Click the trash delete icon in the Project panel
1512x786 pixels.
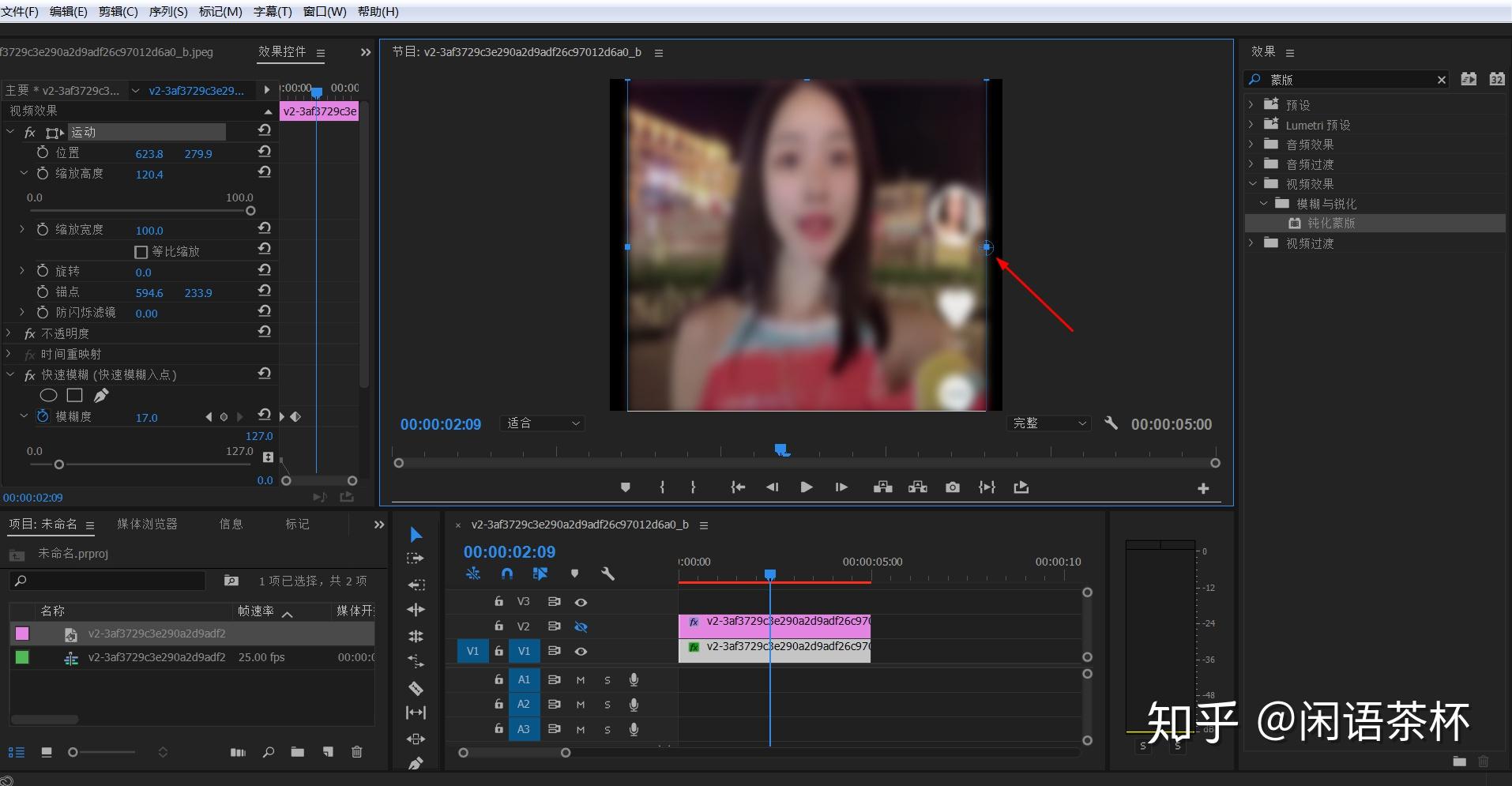[x=356, y=752]
